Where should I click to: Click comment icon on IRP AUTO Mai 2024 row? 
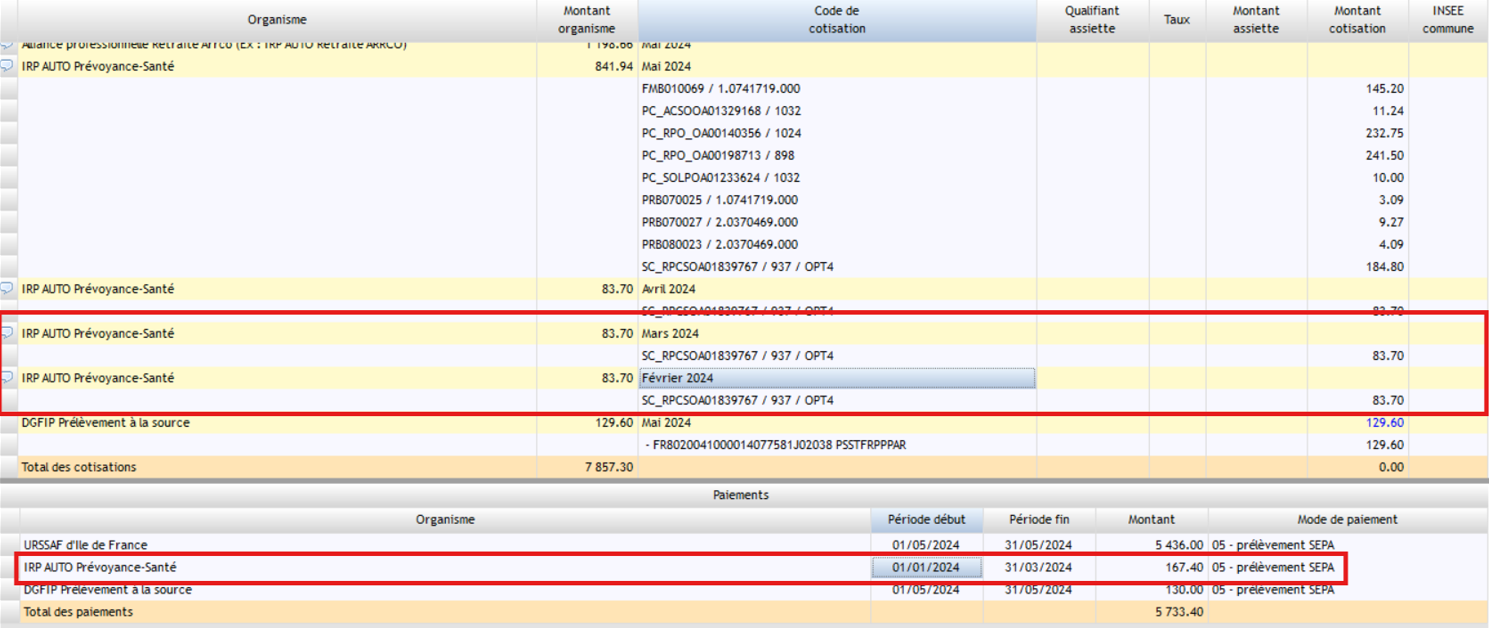[8, 66]
